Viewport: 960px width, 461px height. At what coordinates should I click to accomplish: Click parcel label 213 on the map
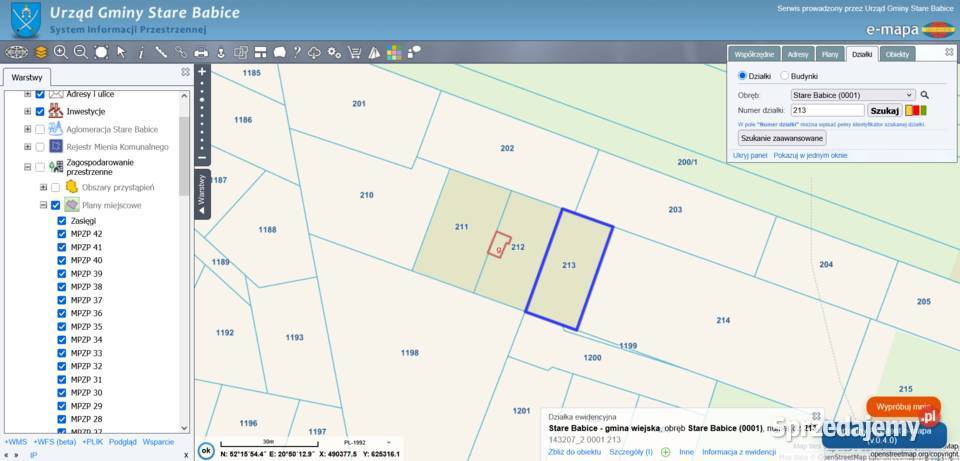[569, 265]
